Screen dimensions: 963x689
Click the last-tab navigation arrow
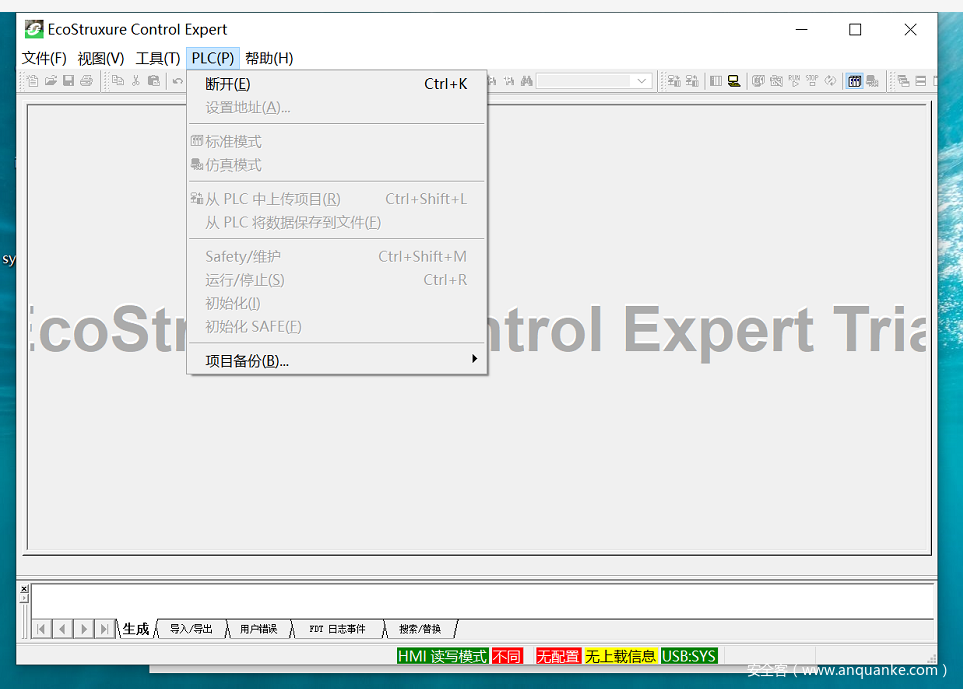pos(104,629)
